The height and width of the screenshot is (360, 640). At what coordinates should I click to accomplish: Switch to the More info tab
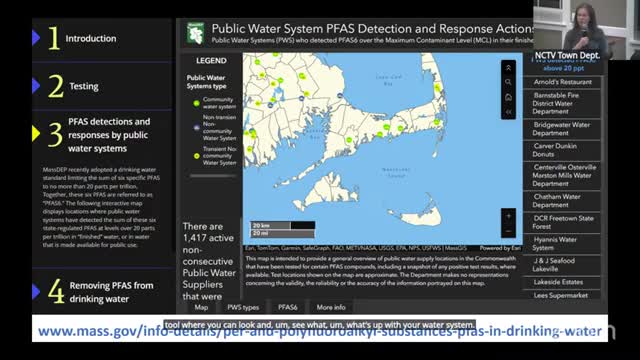pos(331,307)
